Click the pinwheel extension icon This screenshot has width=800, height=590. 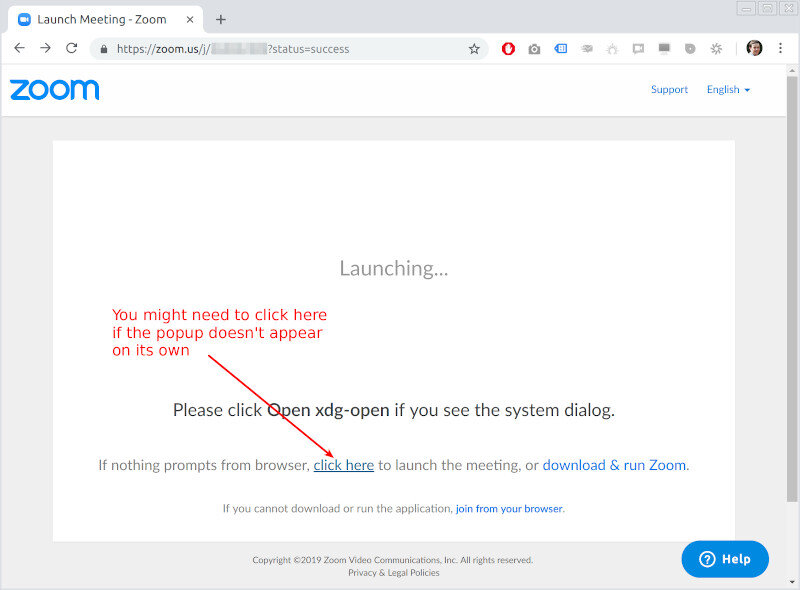coord(716,49)
